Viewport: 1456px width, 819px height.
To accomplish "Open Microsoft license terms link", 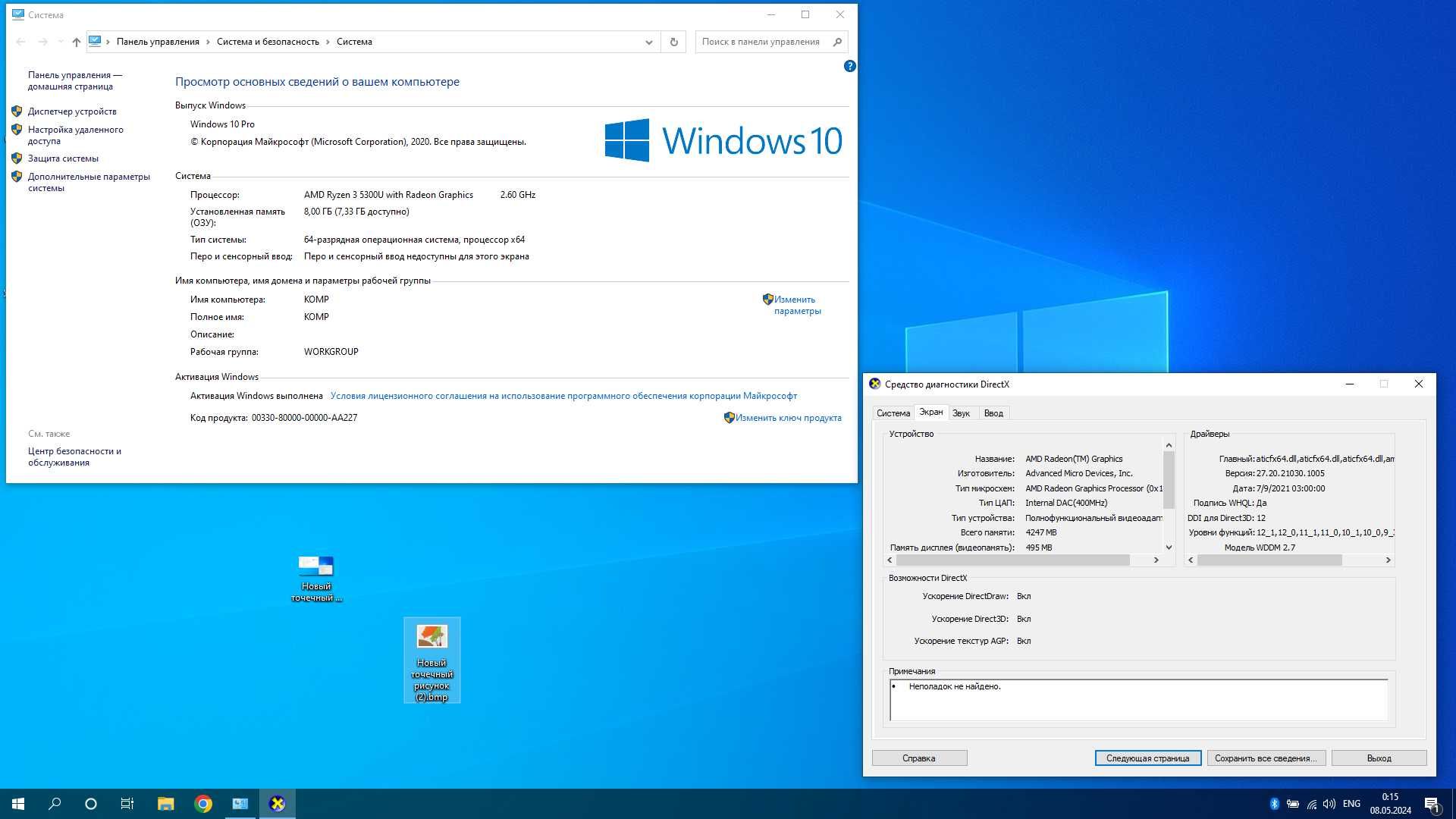I will point(563,396).
